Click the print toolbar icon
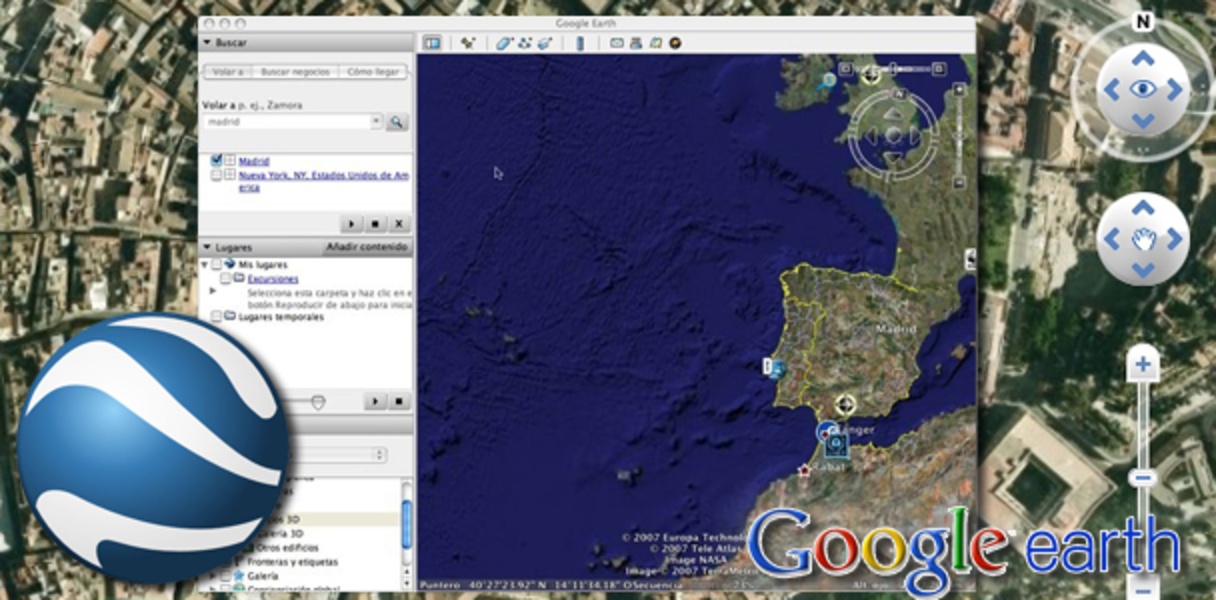Image resolution: width=1216 pixels, height=600 pixels. point(635,43)
